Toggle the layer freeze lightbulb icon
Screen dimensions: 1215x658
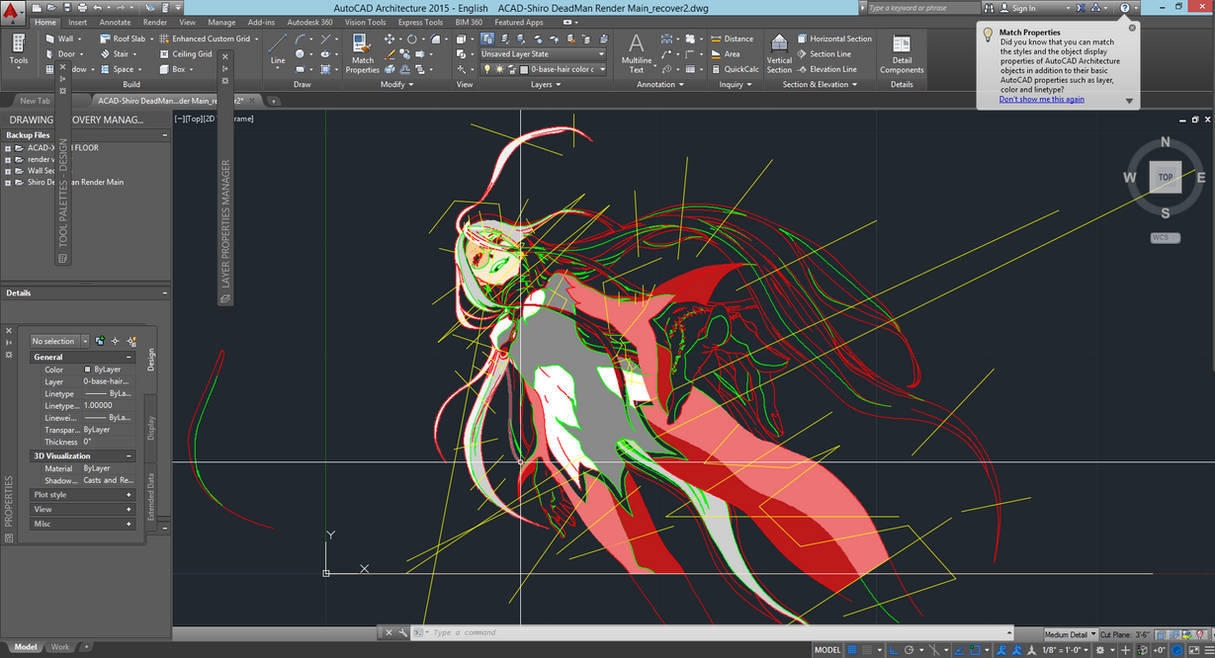pyautogui.click(x=487, y=68)
